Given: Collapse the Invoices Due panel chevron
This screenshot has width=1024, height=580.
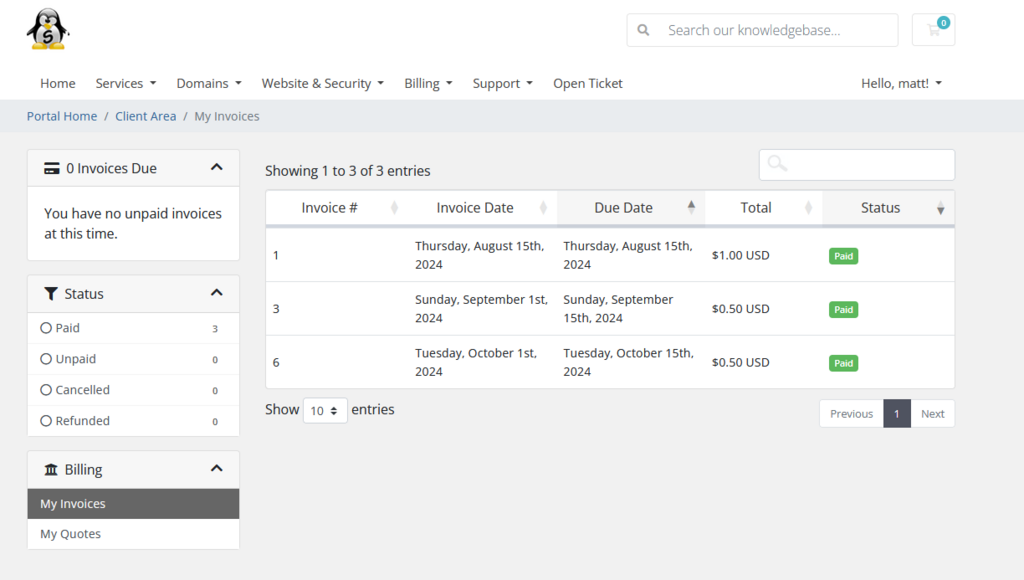Looking at the screenshot, I should click(x=217, y=168).
